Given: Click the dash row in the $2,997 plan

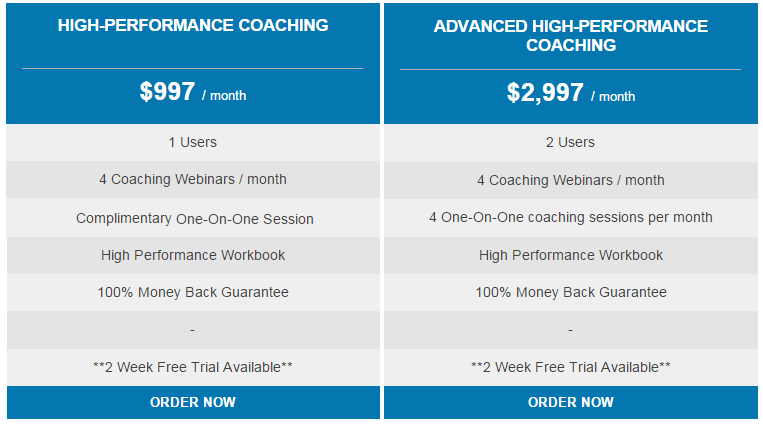Looking at the screenshot, I should pyautogui.click(x=571, y=330).
